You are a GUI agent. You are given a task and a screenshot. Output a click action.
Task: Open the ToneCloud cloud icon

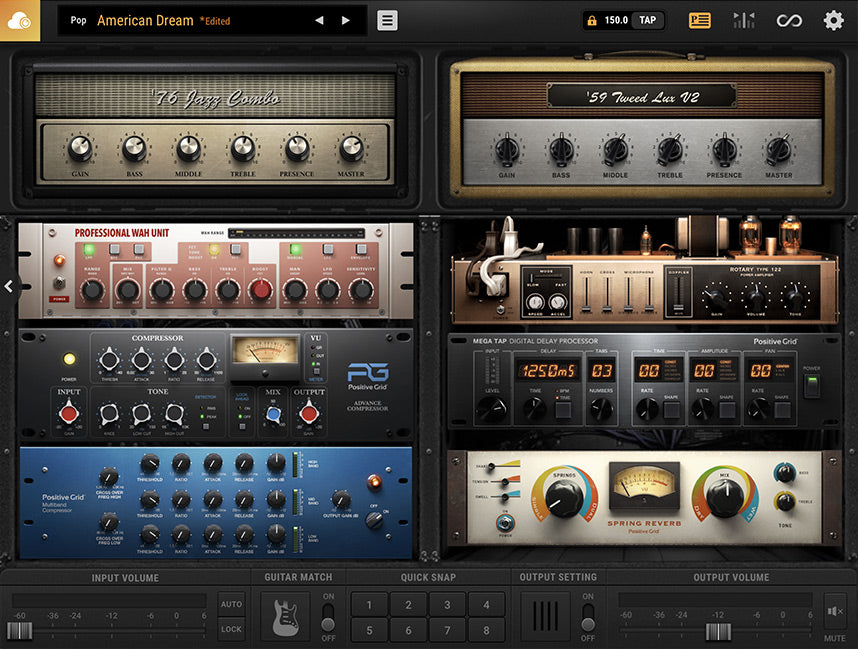coord(20,20)
